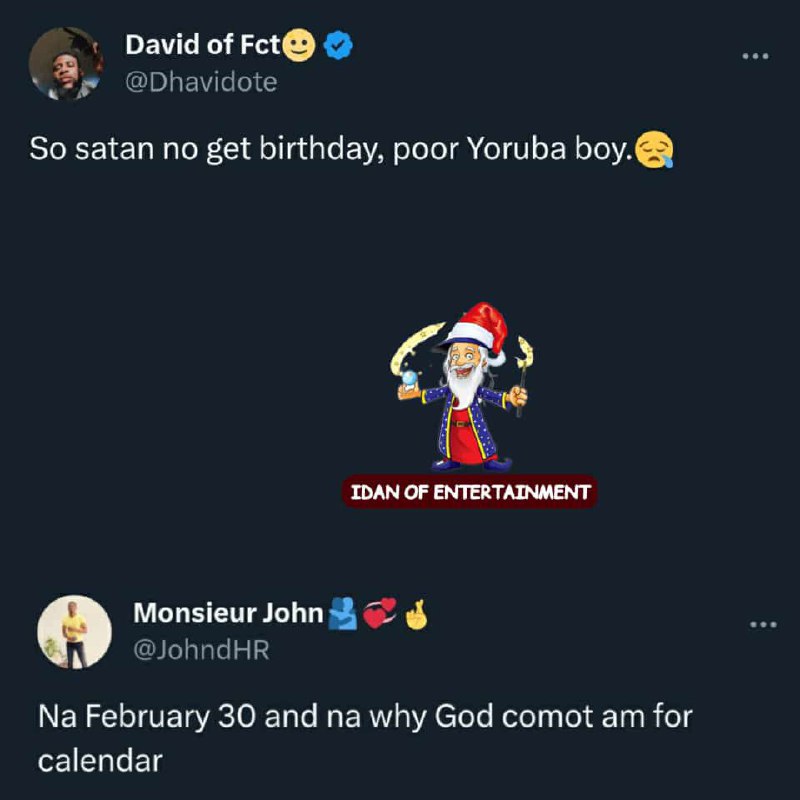Select the David of Fct display name
The height and width of the screenshot is (800, 800).
click(203, 45)
